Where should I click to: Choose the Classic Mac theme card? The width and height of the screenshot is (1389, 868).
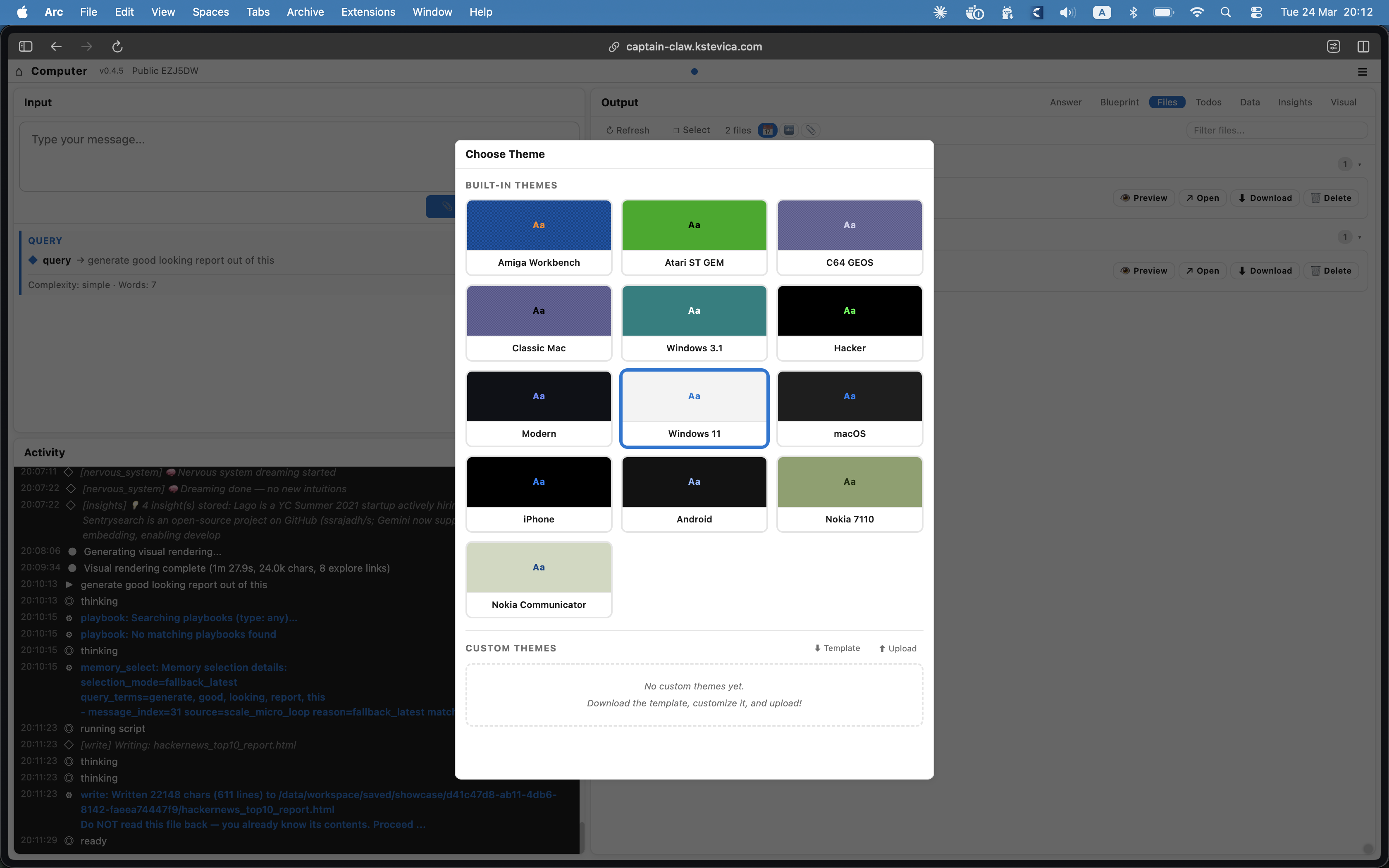[x=538, y=323]
